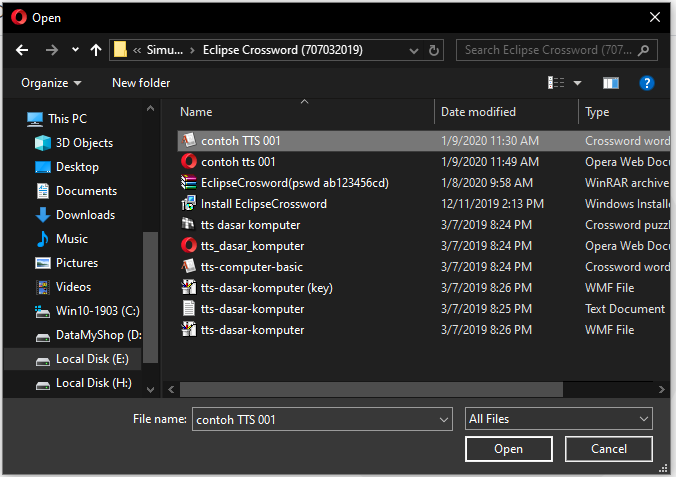676x477 pixels.
Task: Create a New folder
Action: 141,83
